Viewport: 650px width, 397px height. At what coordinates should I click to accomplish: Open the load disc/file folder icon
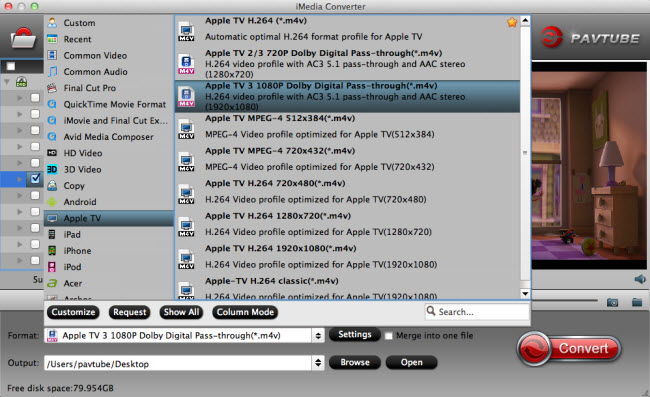click(23, 39)
